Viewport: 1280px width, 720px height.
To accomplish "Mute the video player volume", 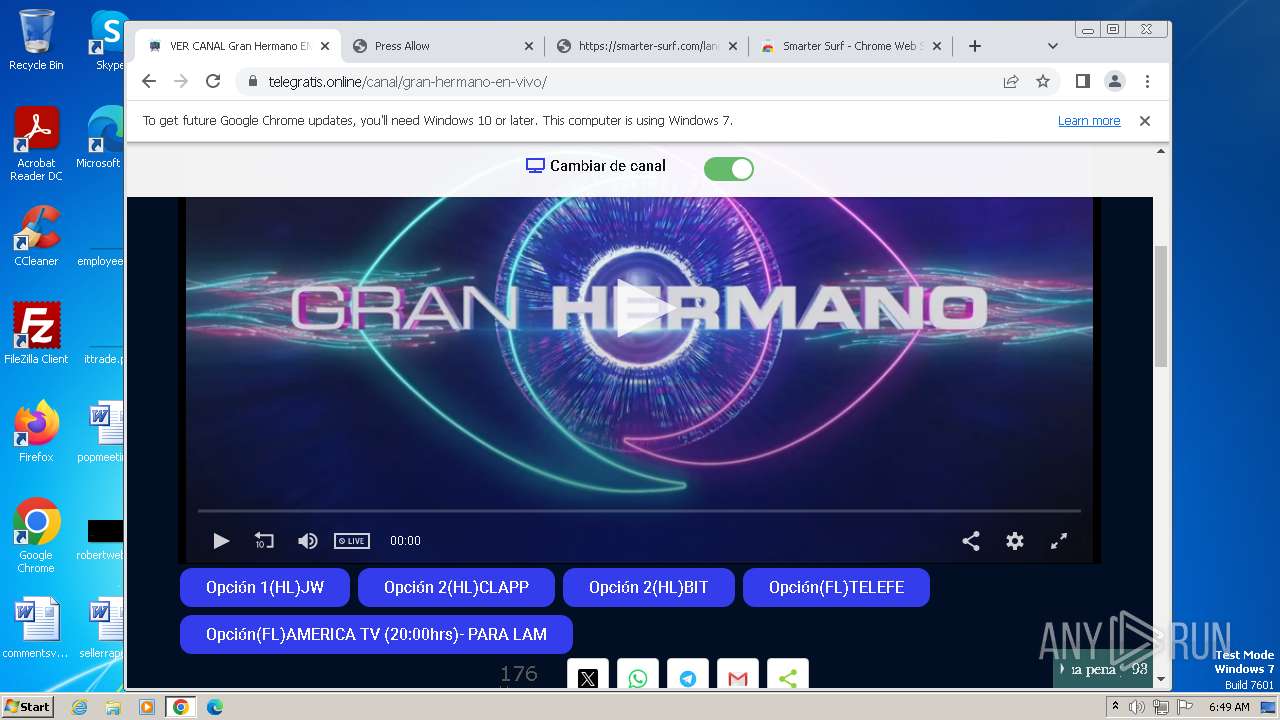I will tap(308, 541).
